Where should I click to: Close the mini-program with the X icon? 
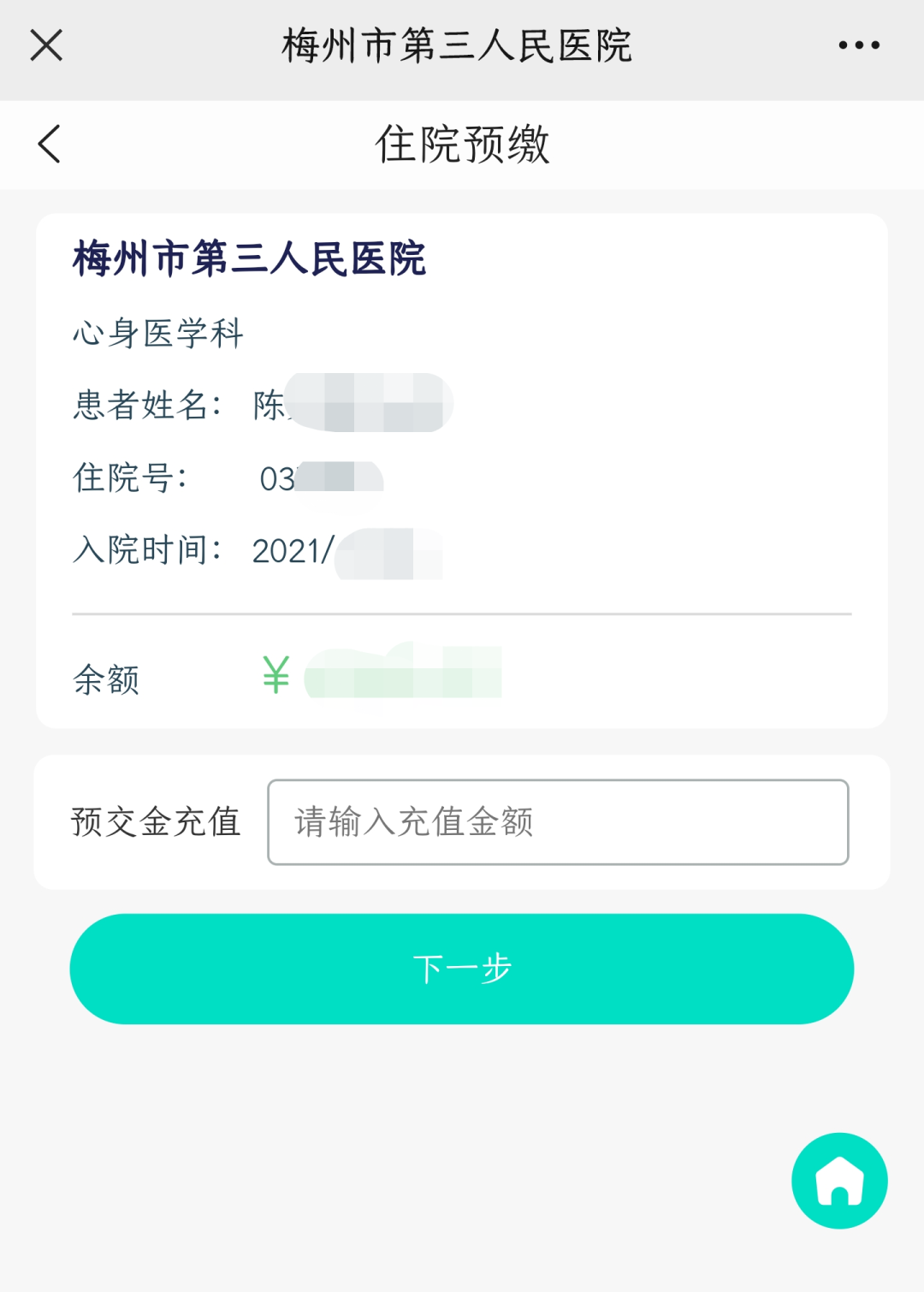pos(46,45)
